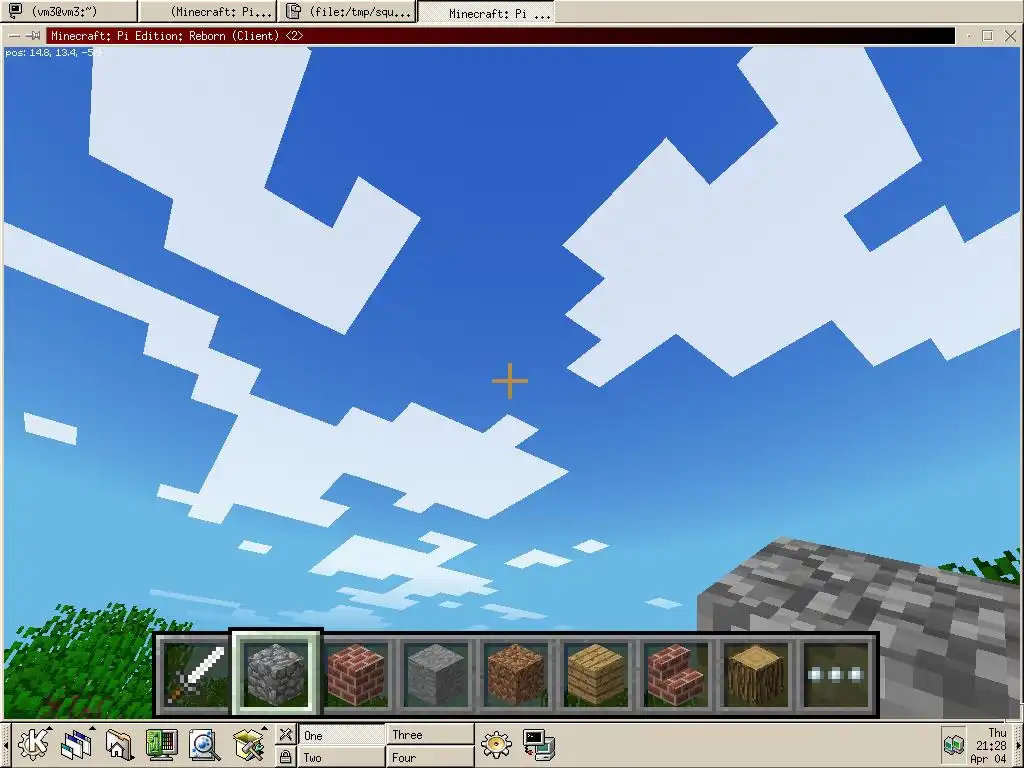The image size is (1024, 768).
Task: Select the brick stairs hotbar slot
Action: point(676,674)
